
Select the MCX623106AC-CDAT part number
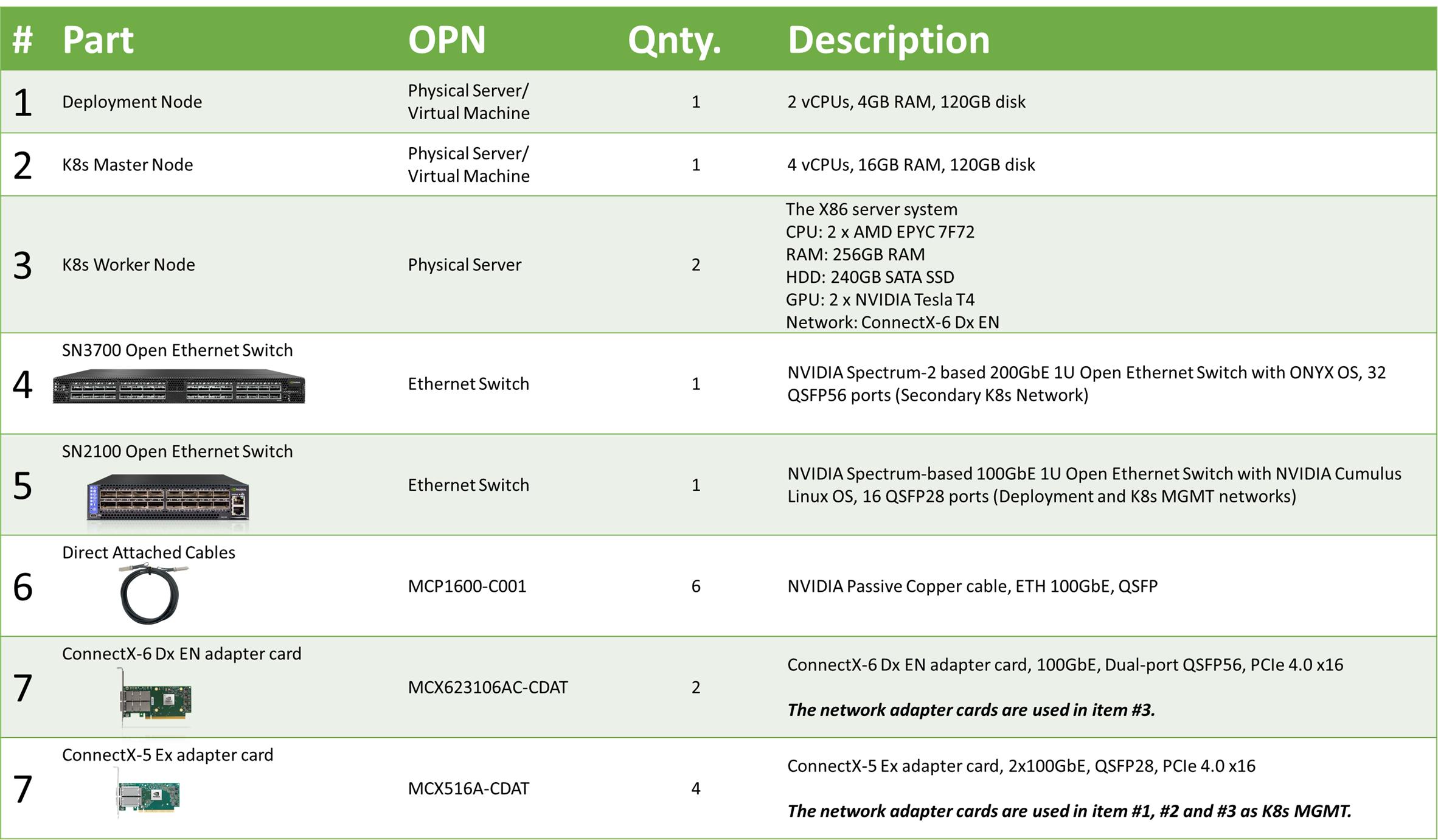point(488,687)
